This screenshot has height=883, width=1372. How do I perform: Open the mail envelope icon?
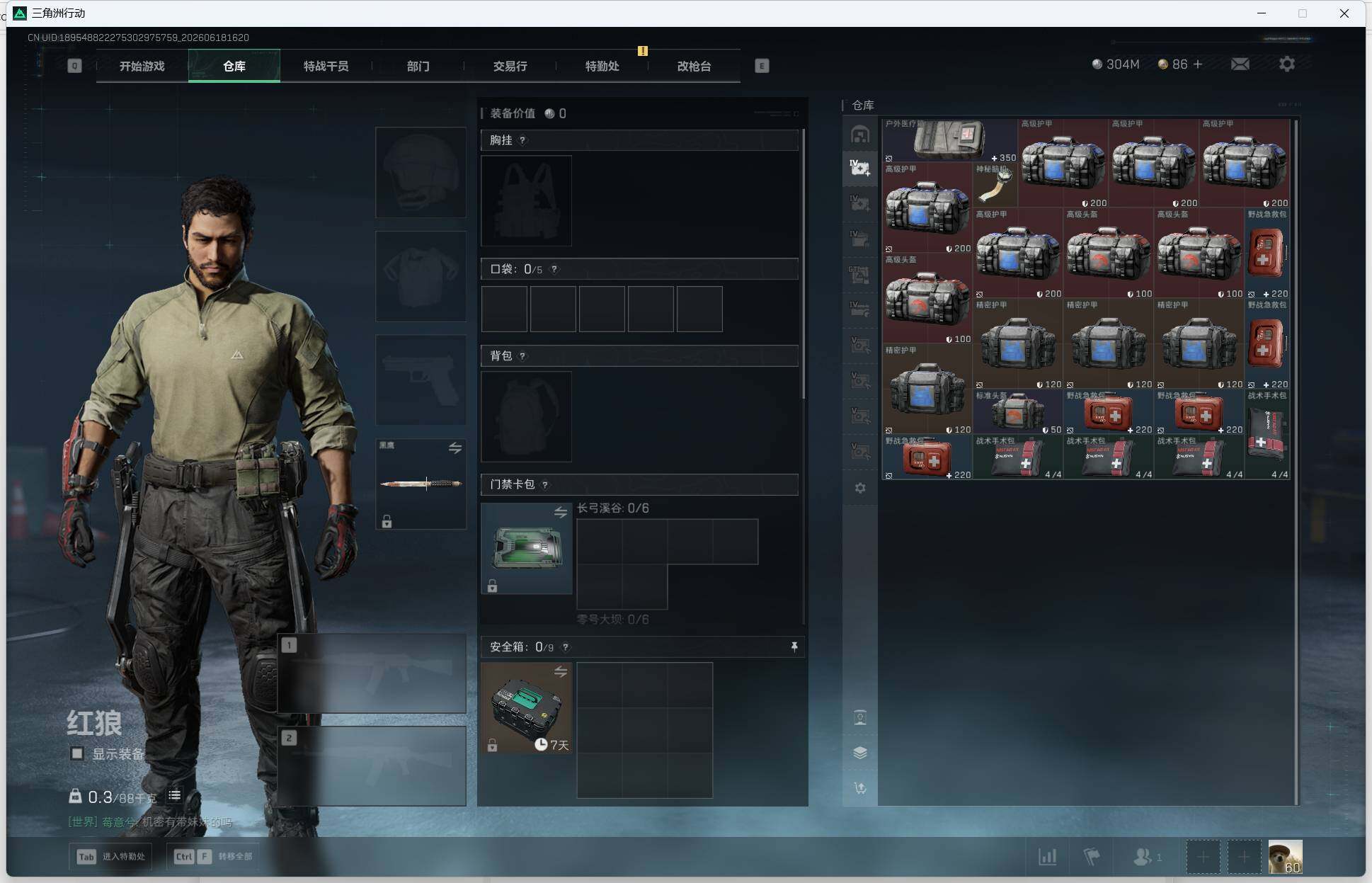1240,64
